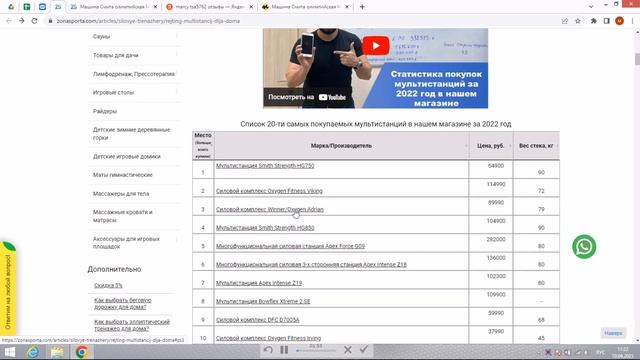Open the Скидка 5% link

108,285
